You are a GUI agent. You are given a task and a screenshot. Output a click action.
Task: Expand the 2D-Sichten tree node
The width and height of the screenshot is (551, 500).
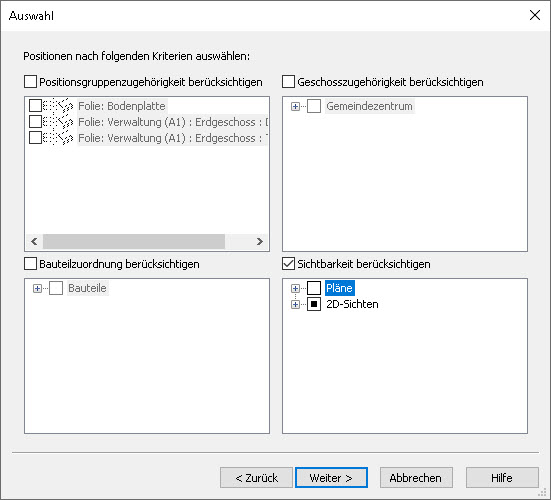click(295, 305)
